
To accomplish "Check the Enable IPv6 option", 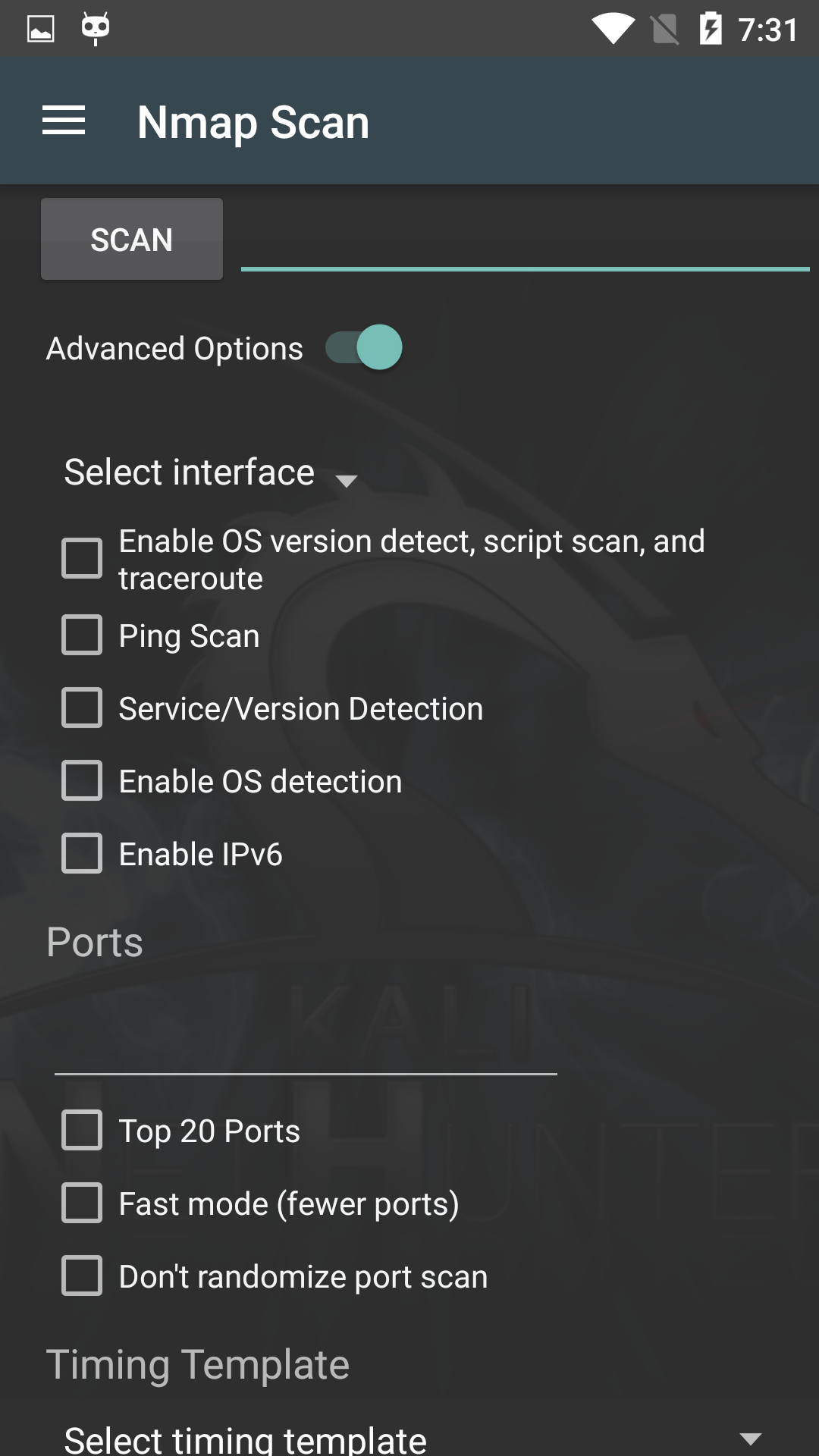I will (82, 853).
